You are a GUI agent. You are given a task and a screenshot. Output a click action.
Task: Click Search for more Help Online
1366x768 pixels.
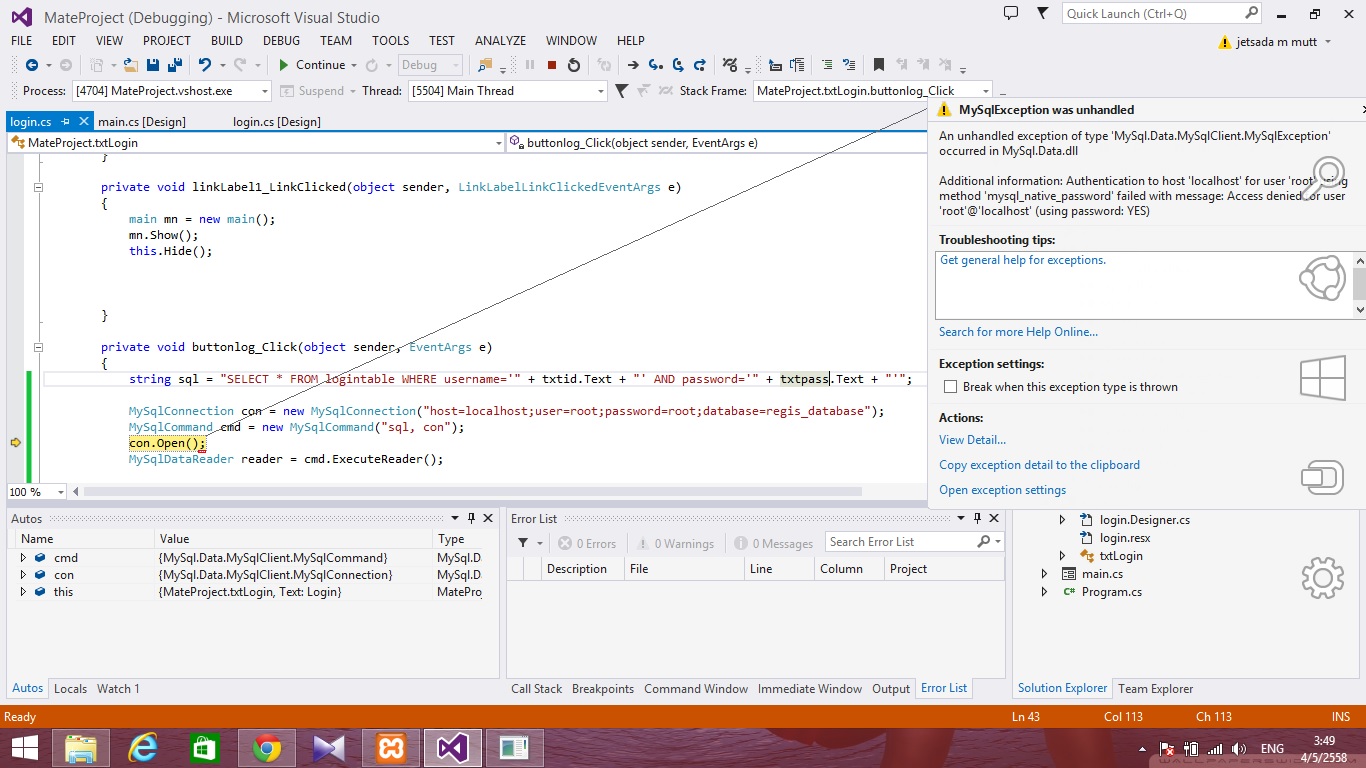click(x=1018, y=332)
